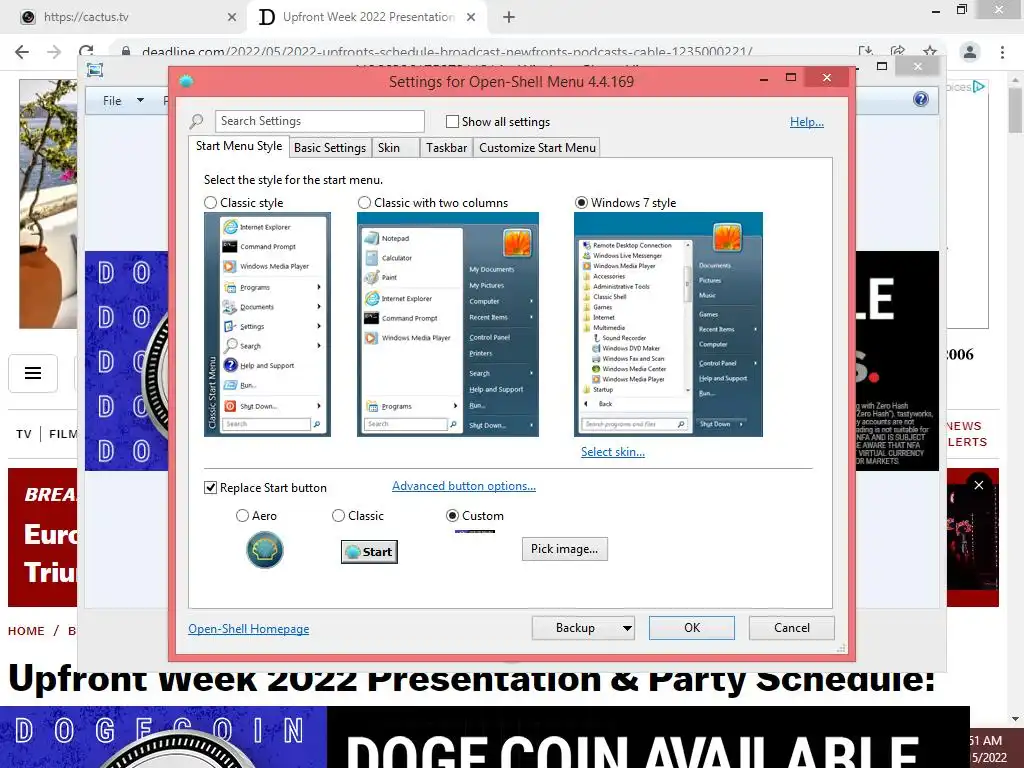Select the Windows 7 style radio button
Image resolution: width=1024 pixels, height=768 pixels.
[x=581, y=203]
